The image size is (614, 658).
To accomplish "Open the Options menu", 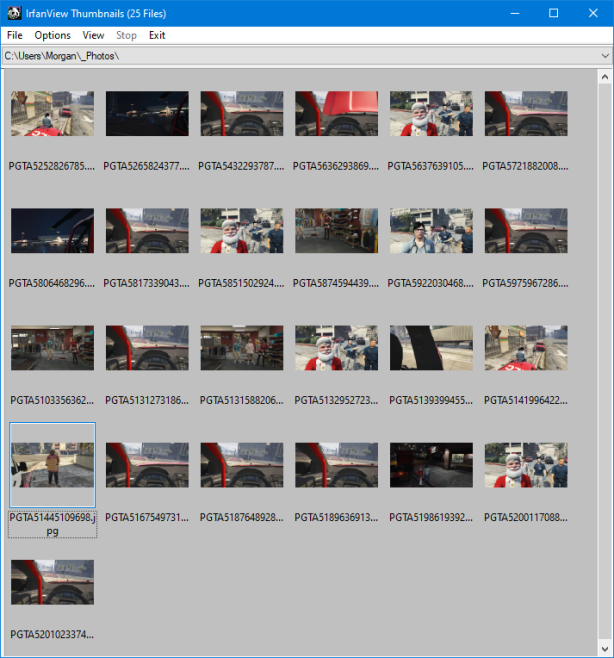I will pos(52,35).
